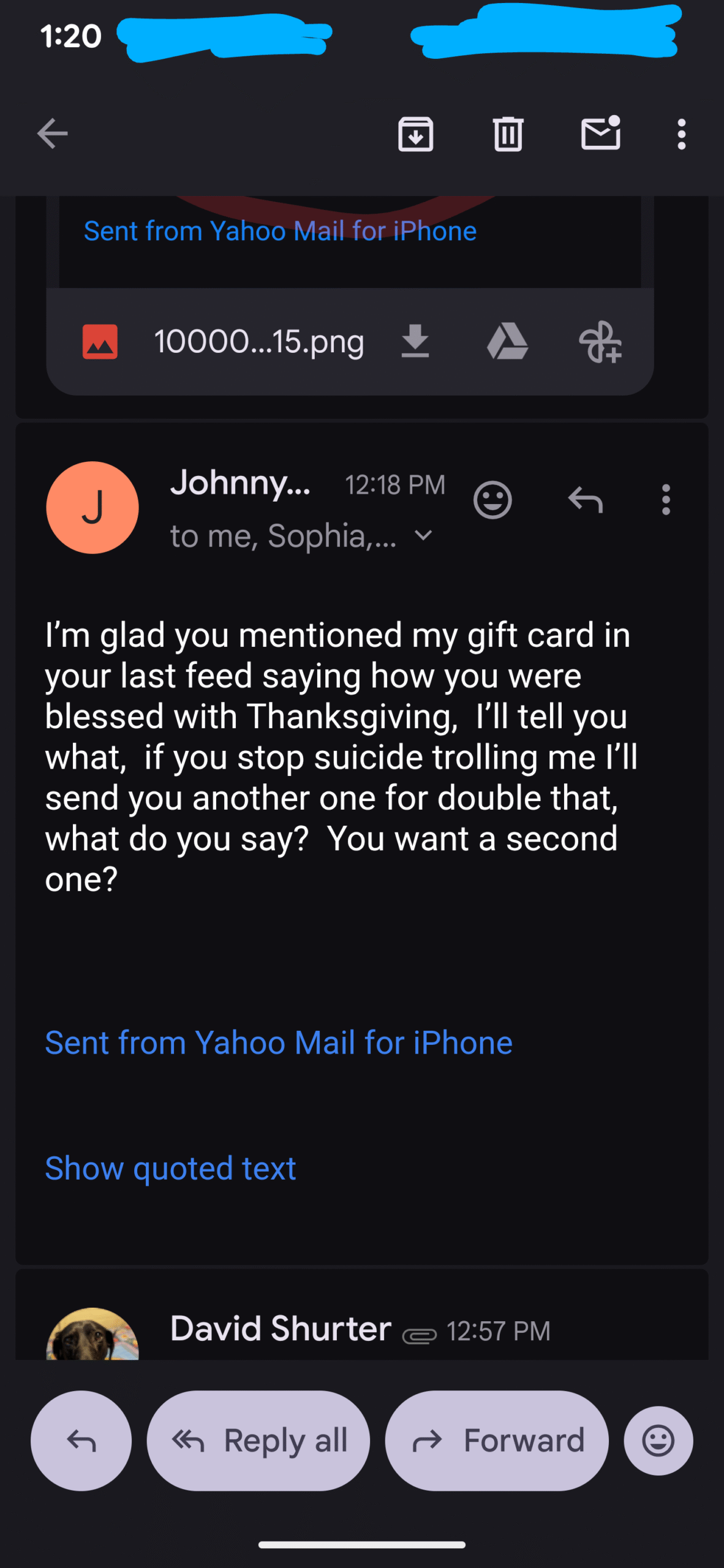
Task: Open the Yahoo Mail for iPhone link in Johnny's message
Action: pyautogui.click(x=279, y=1042)
